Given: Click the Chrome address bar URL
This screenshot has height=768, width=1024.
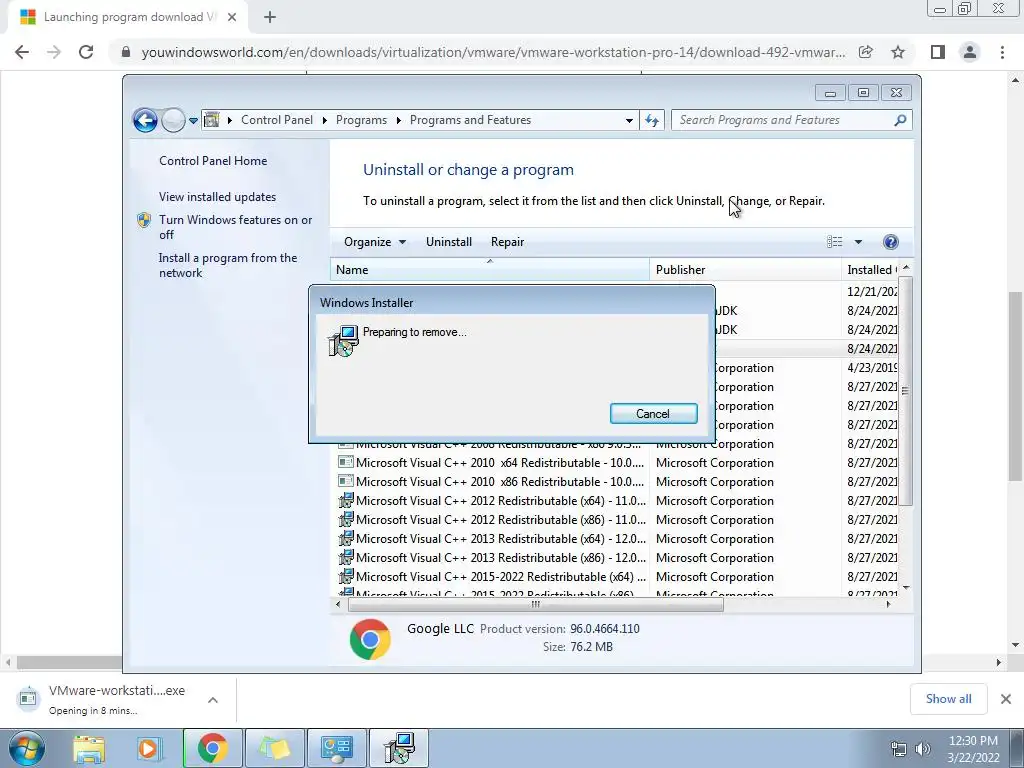Looking at the screenshot, I should 493,52.
